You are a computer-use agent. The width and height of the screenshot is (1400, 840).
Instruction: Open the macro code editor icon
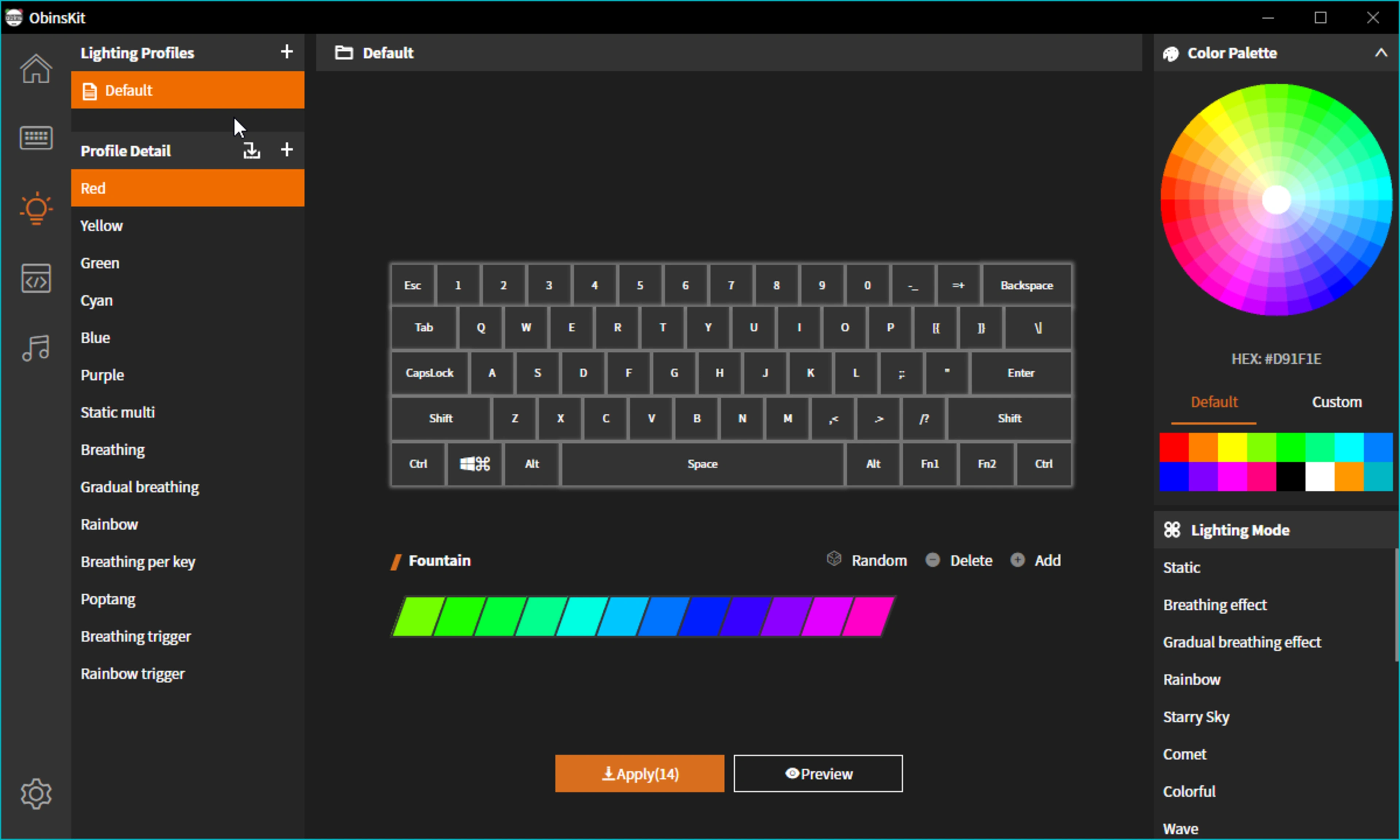pyautogui.click(x=36, y=278)
